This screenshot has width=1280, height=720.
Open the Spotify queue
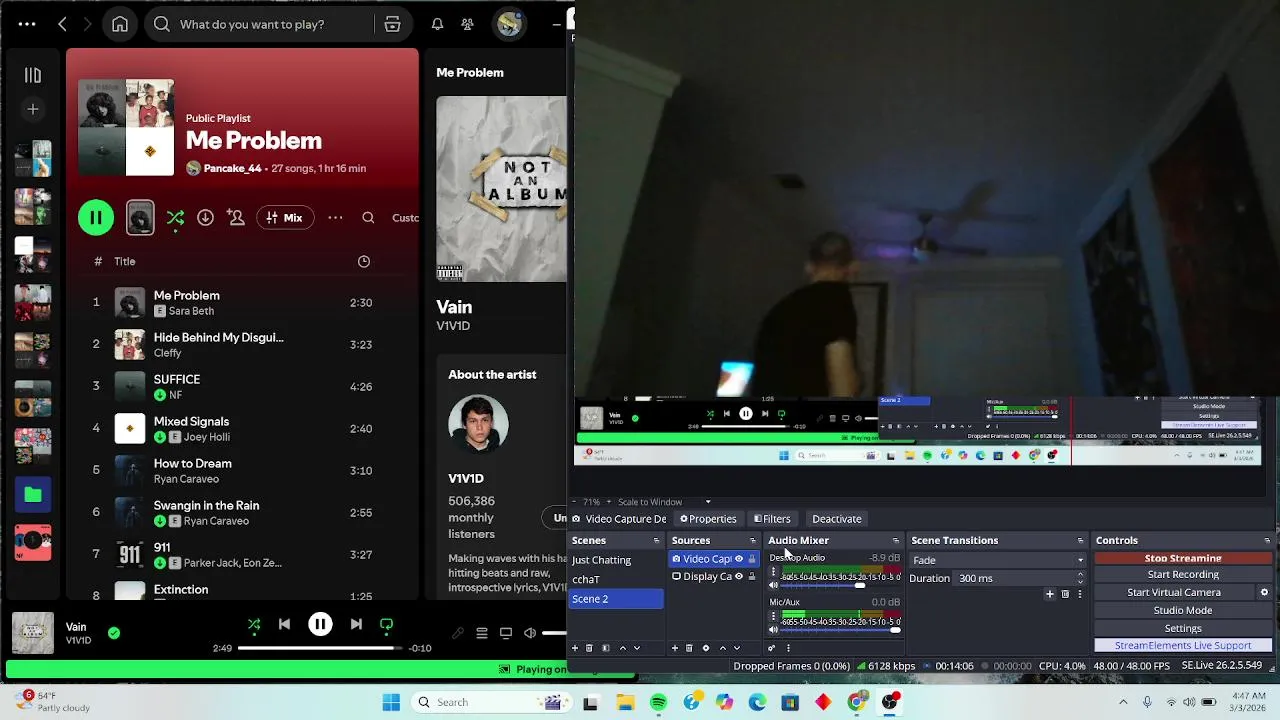[x=482, y=633]
